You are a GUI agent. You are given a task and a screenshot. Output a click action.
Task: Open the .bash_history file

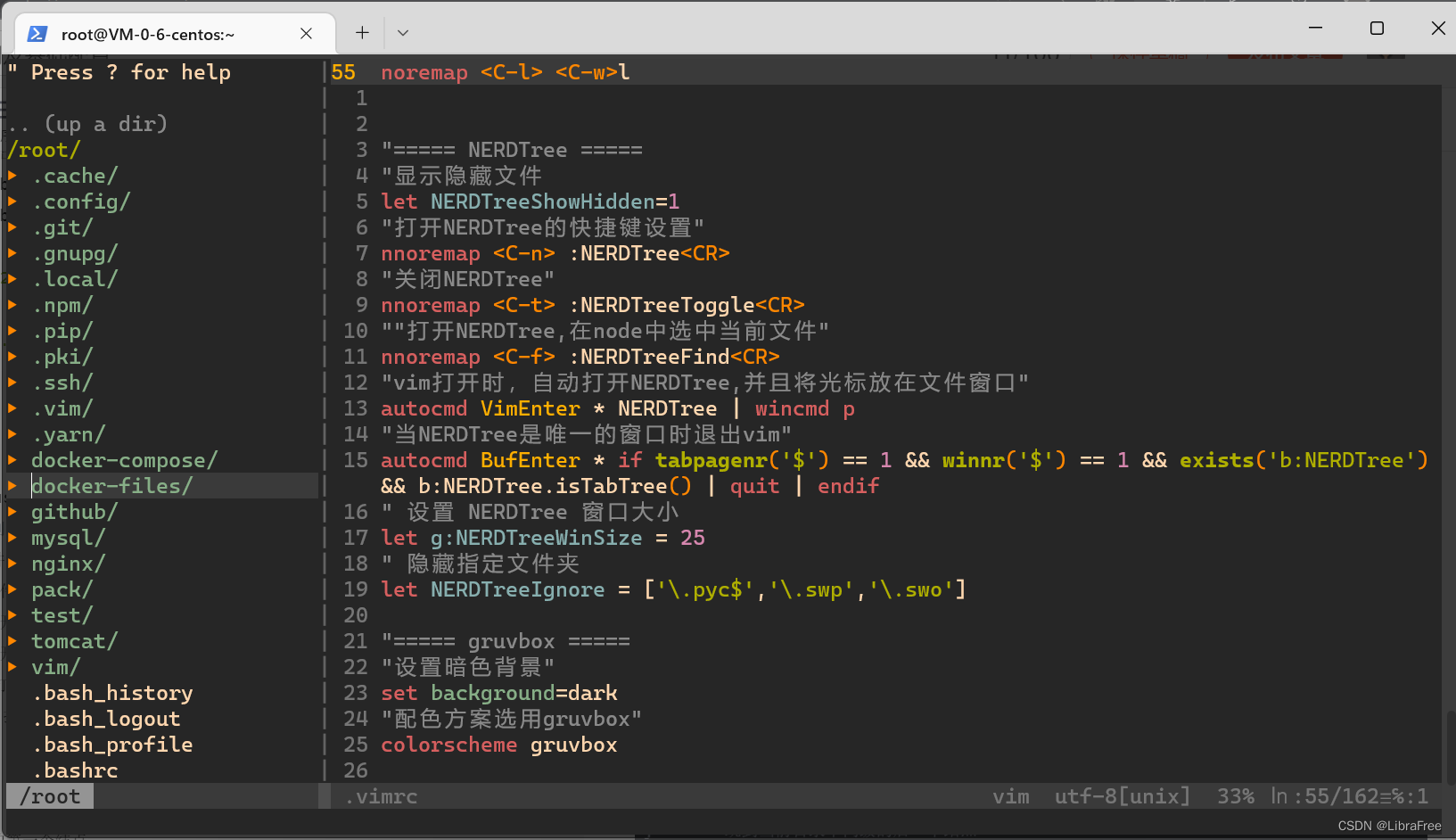click(112, 693)
